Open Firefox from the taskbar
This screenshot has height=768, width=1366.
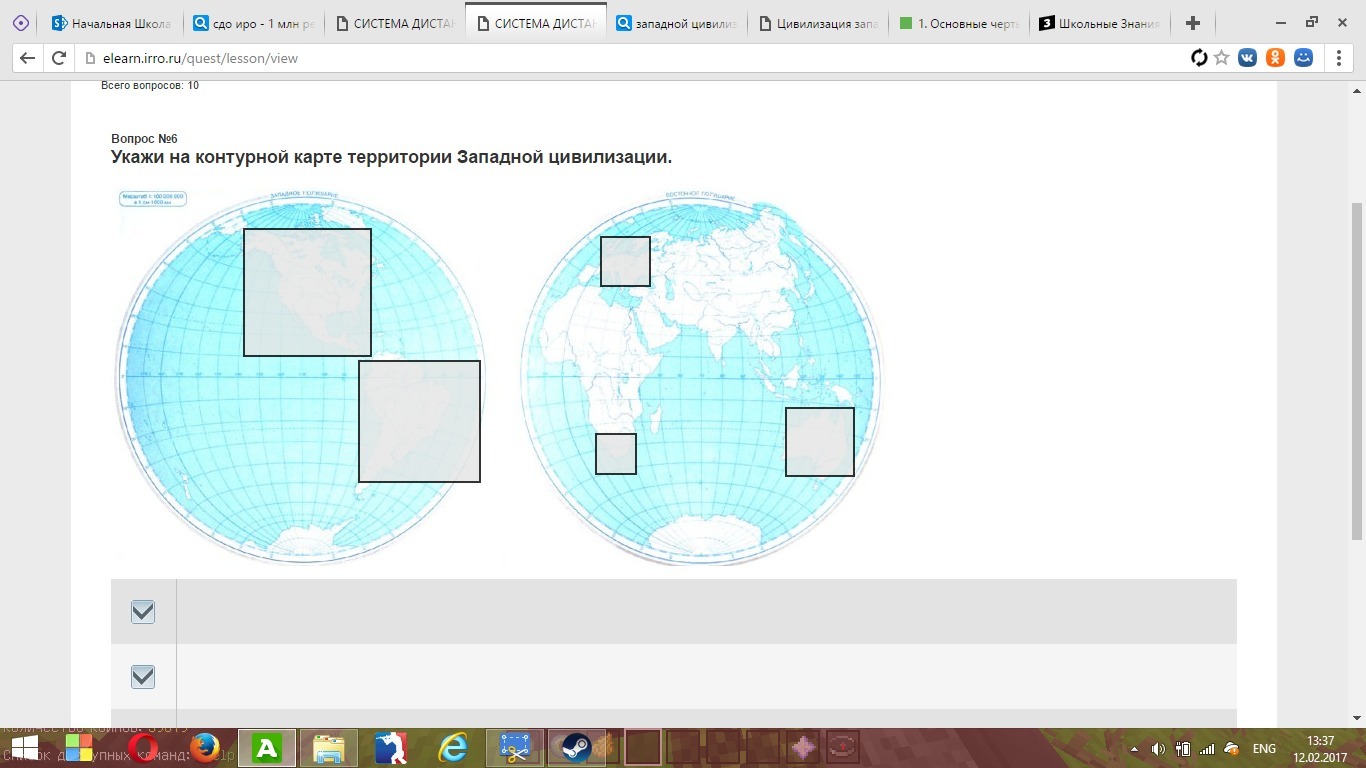(x=205, y=747)
